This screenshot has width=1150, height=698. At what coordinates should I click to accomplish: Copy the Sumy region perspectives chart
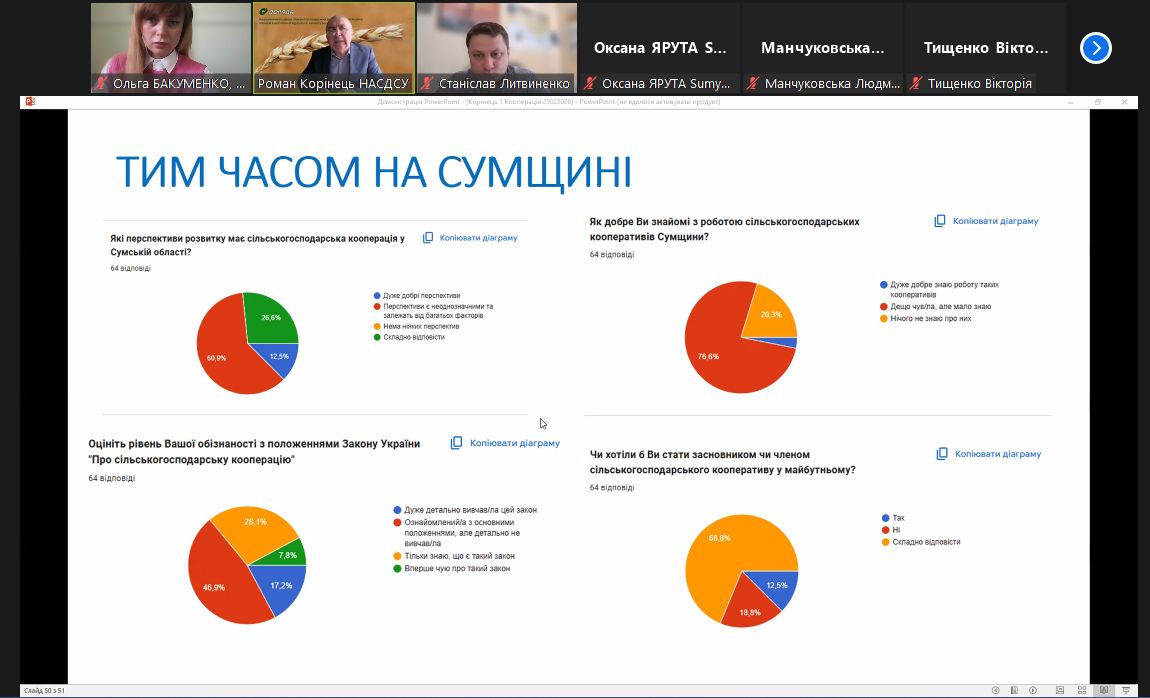coord(470,238)
